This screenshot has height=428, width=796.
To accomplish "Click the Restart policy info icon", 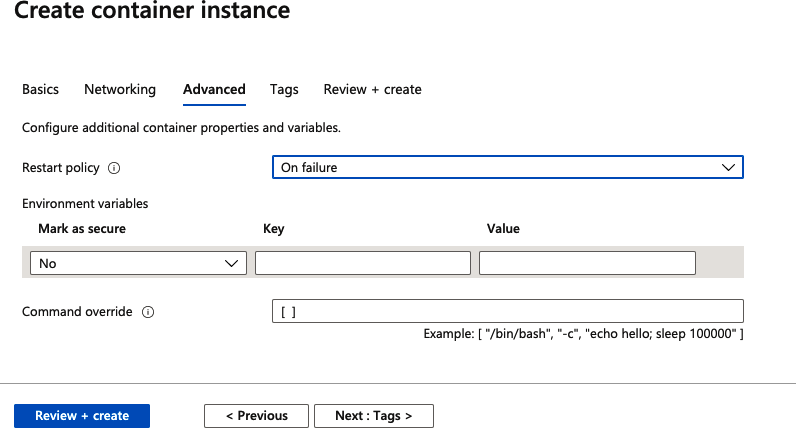I will coord(114,168).
